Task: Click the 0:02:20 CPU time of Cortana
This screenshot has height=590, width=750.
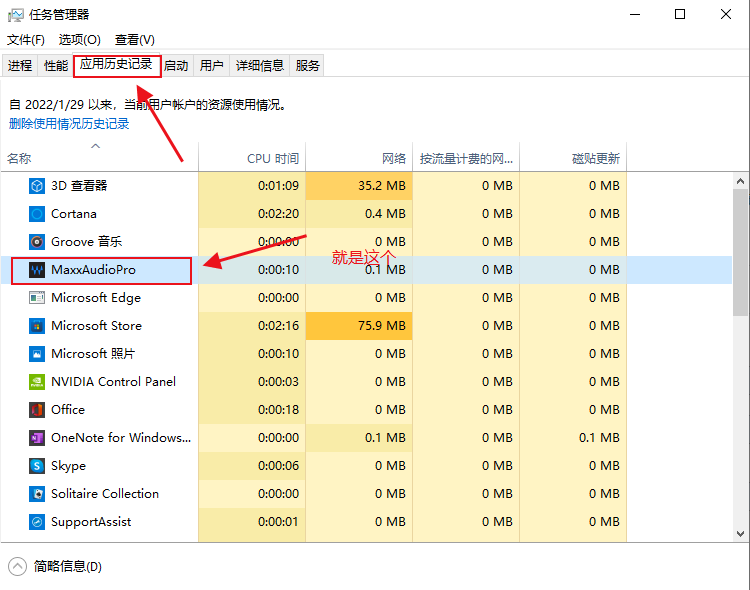Action: (278, 213)
